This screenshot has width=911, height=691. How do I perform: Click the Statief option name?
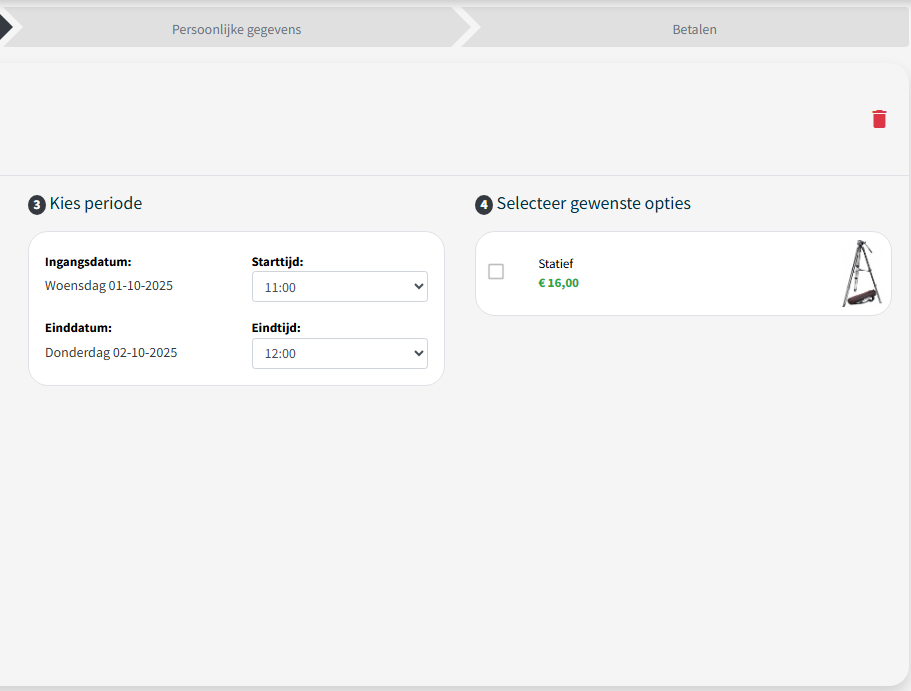556,264
